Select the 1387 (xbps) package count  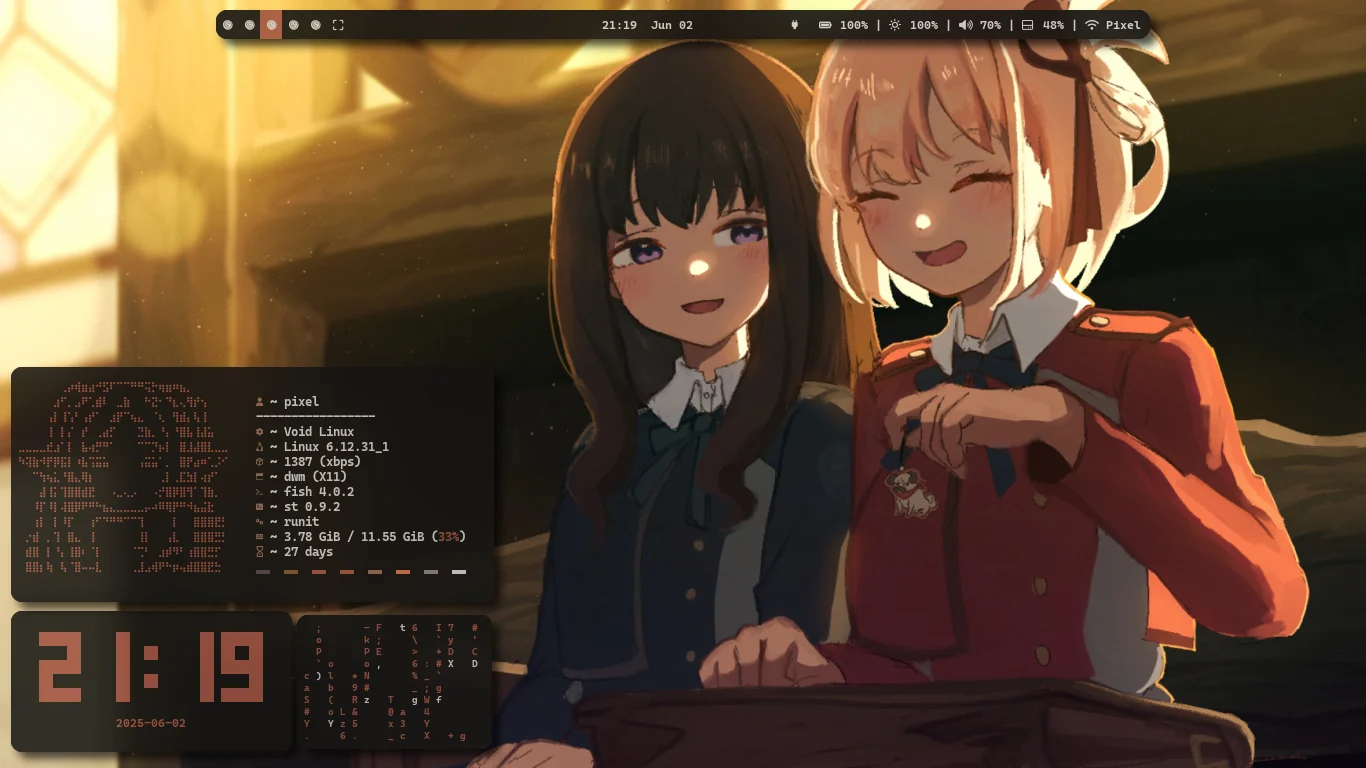(322, 462)
